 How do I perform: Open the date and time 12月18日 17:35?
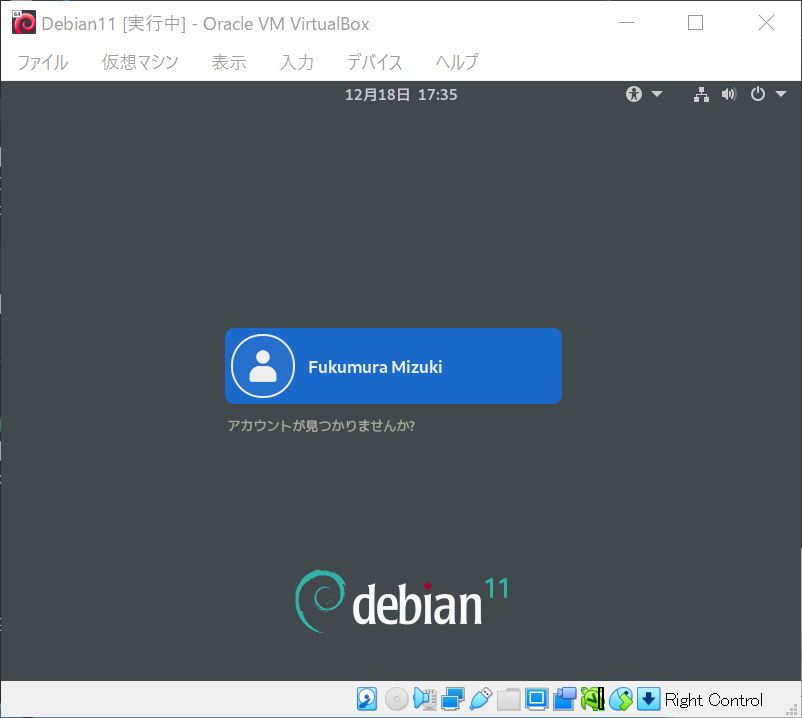pos(401,95)
